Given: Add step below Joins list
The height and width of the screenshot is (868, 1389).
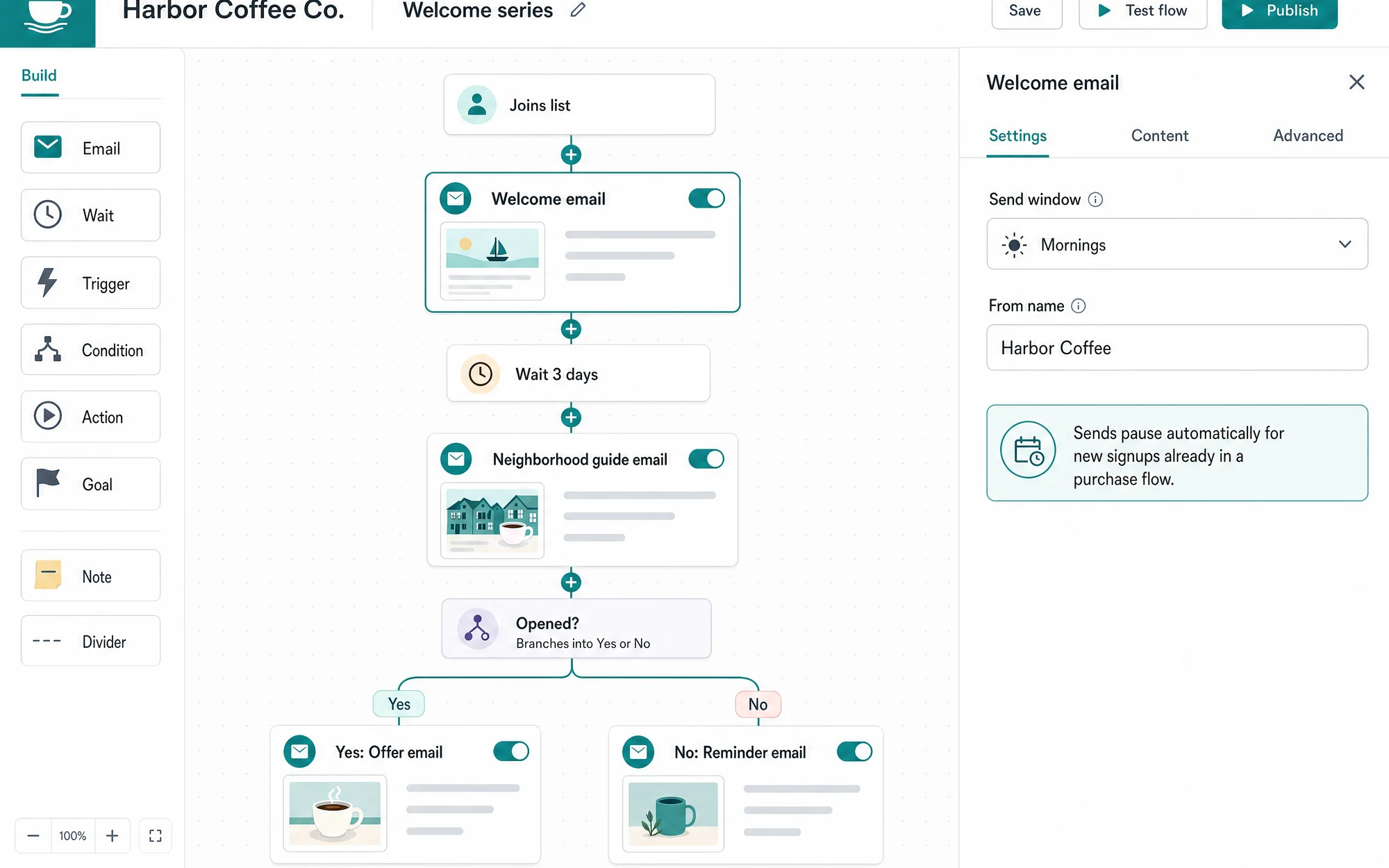Looking at the screenshot, I should click(571, 154).
